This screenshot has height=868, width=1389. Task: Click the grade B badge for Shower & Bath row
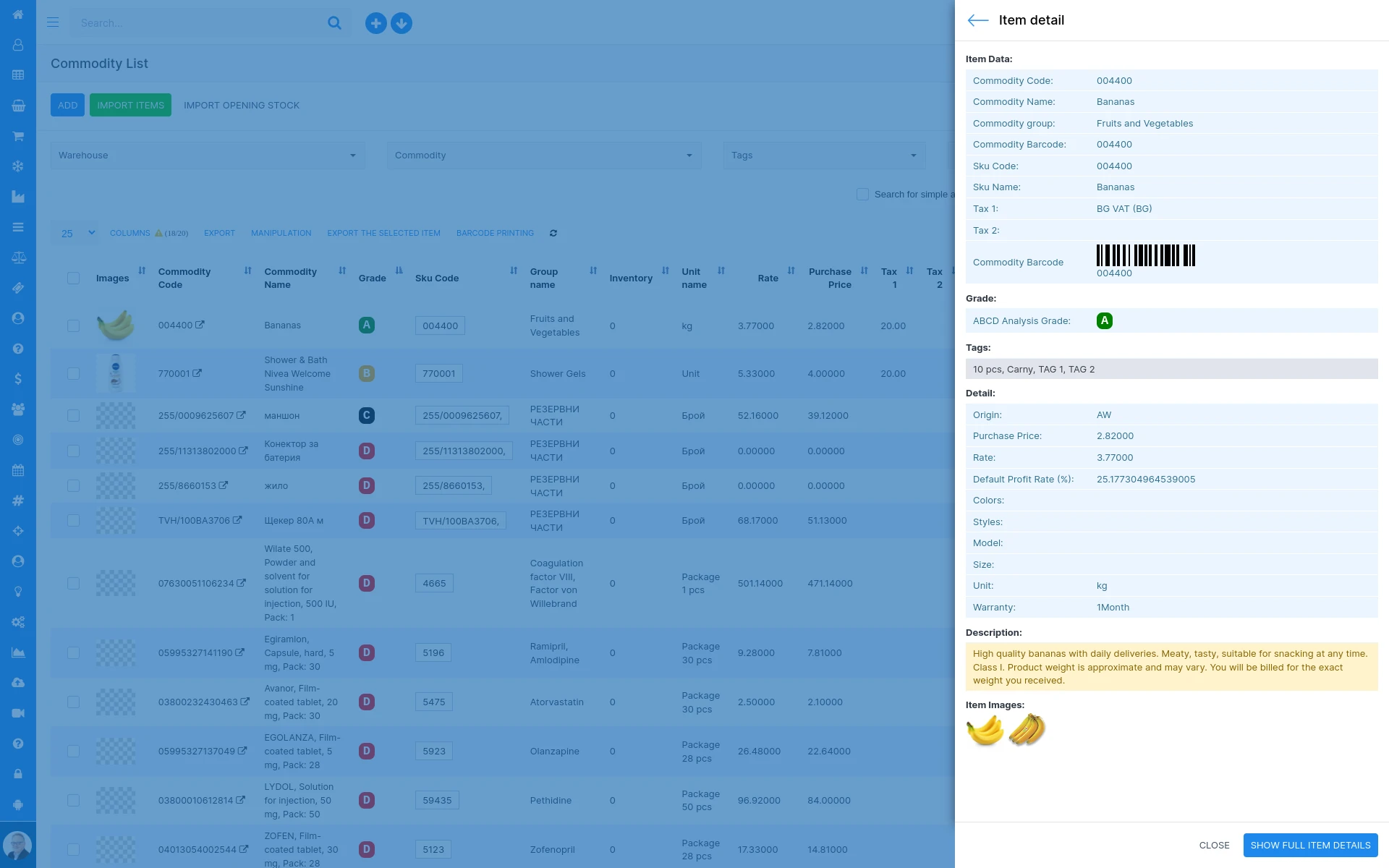pyautogui.click(x=367, y=373)
